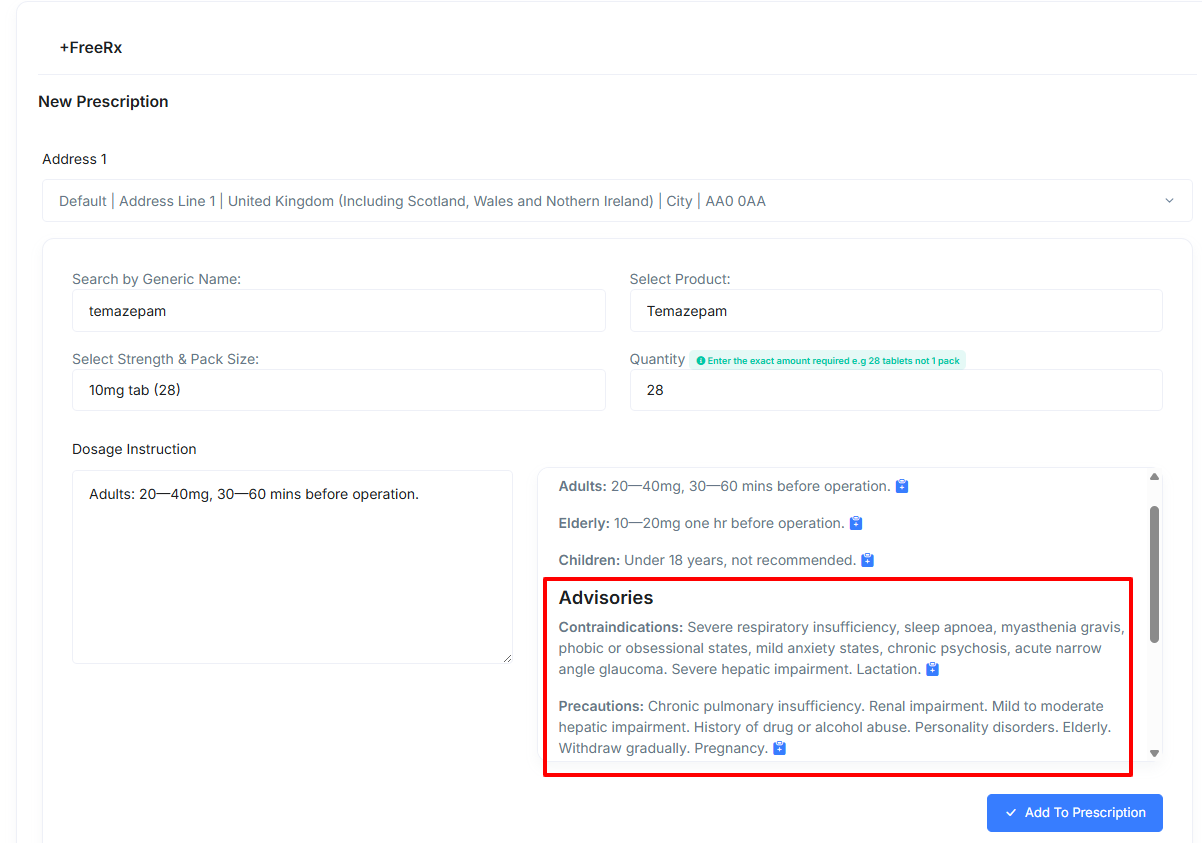Click the Quantity input field
This screenshot has width=1202, height=843.
click(896, 390)
